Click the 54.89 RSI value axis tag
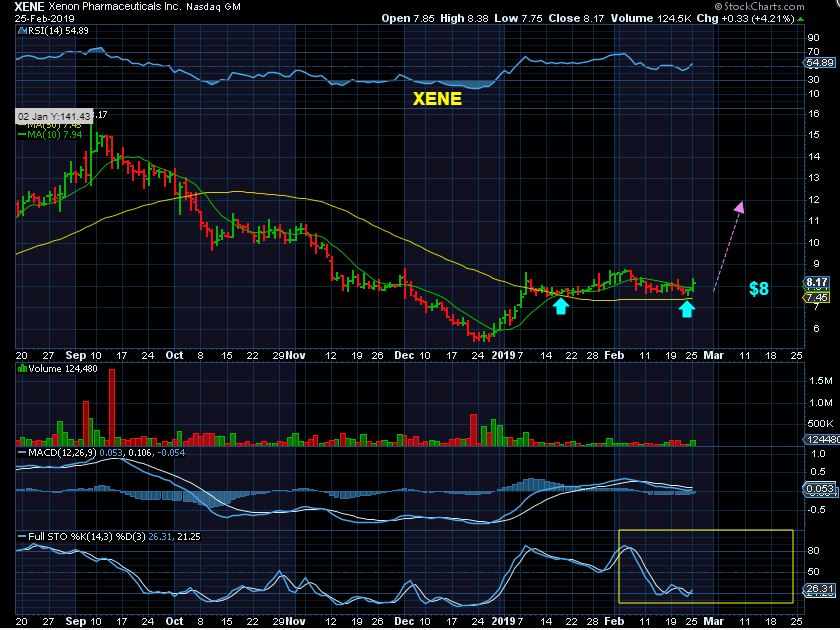 [819, 63]
